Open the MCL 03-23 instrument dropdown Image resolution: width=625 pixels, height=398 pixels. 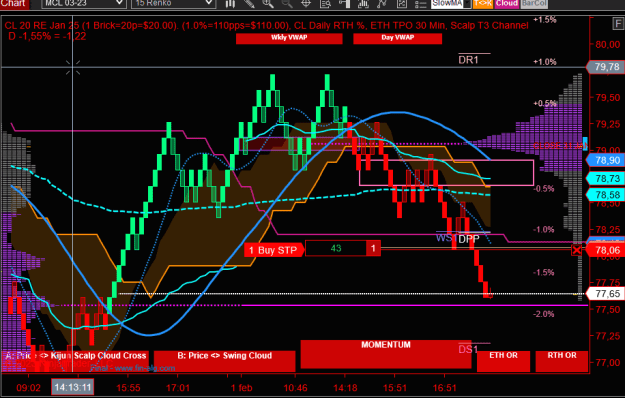point(83,3)
